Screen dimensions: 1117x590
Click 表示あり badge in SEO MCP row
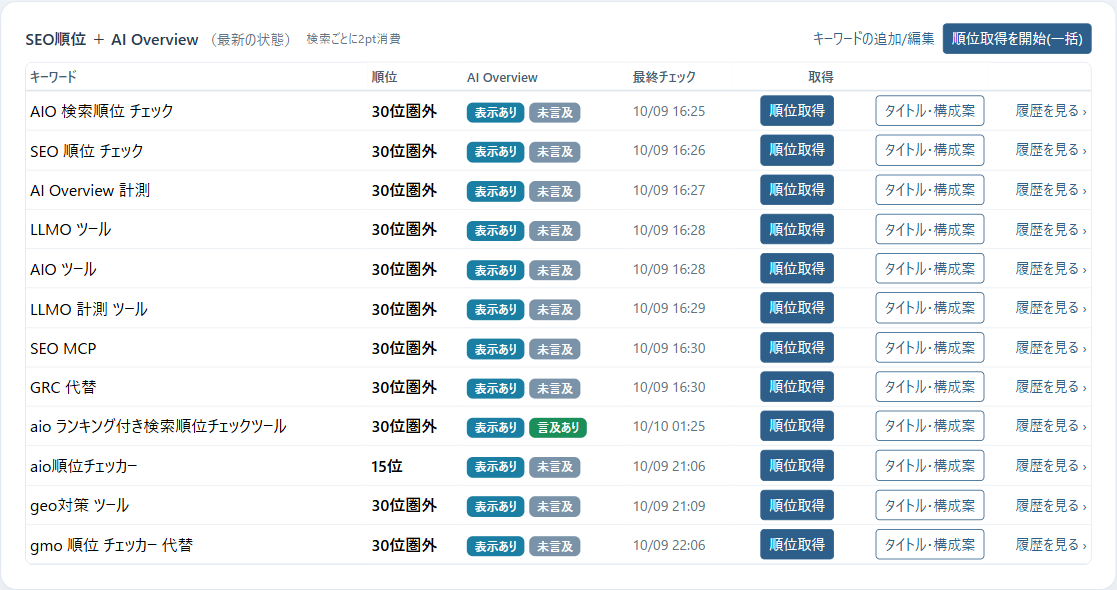pos(496,349)
